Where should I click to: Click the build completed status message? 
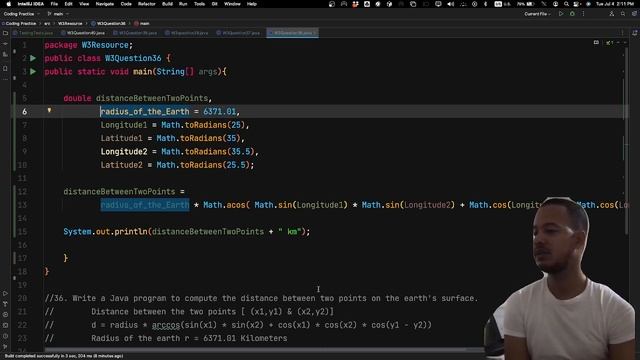coord(64,356)
